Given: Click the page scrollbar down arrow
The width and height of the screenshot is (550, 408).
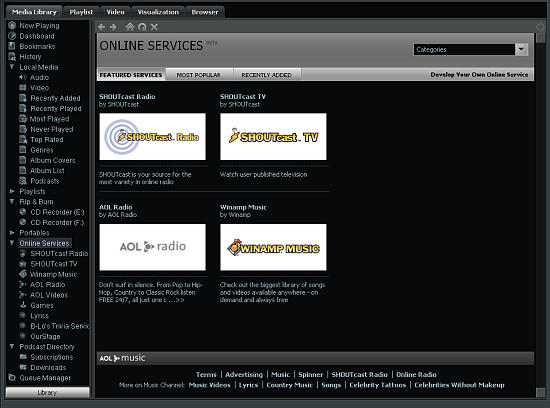Looking at the screenshot, I should tap(541, 392).
